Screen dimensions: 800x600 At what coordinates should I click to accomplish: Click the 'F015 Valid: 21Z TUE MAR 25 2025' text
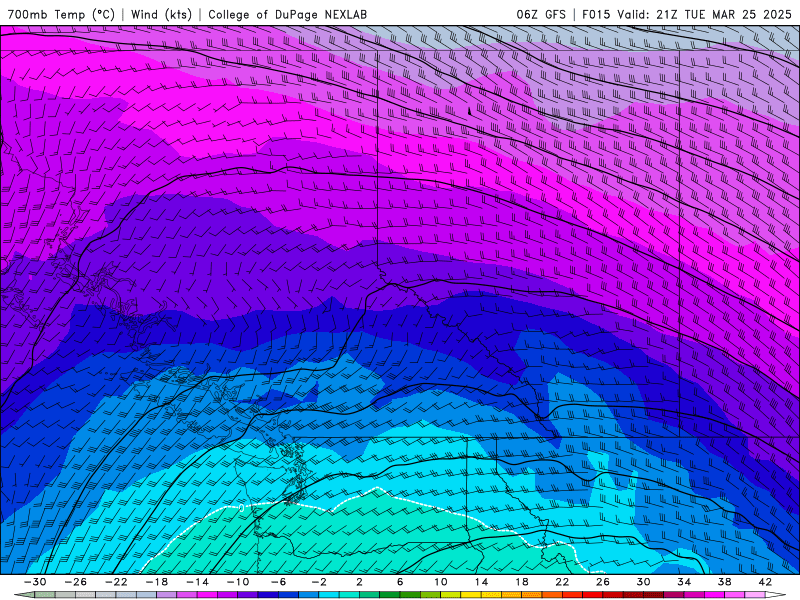click(687, 14)
